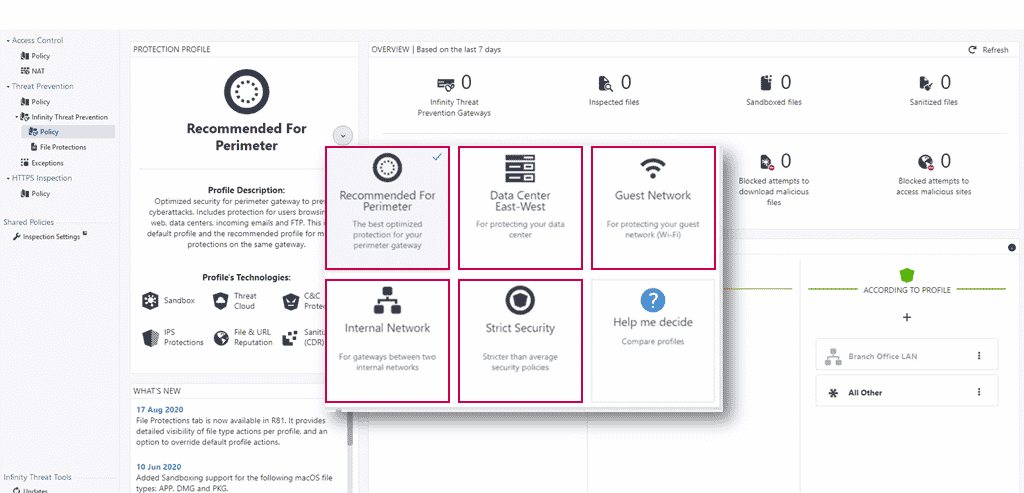Click the large perimeter icon in Protection Profile
This screenshot has width=1024, height=493.
pyautogui.click(x=246, y=92)
